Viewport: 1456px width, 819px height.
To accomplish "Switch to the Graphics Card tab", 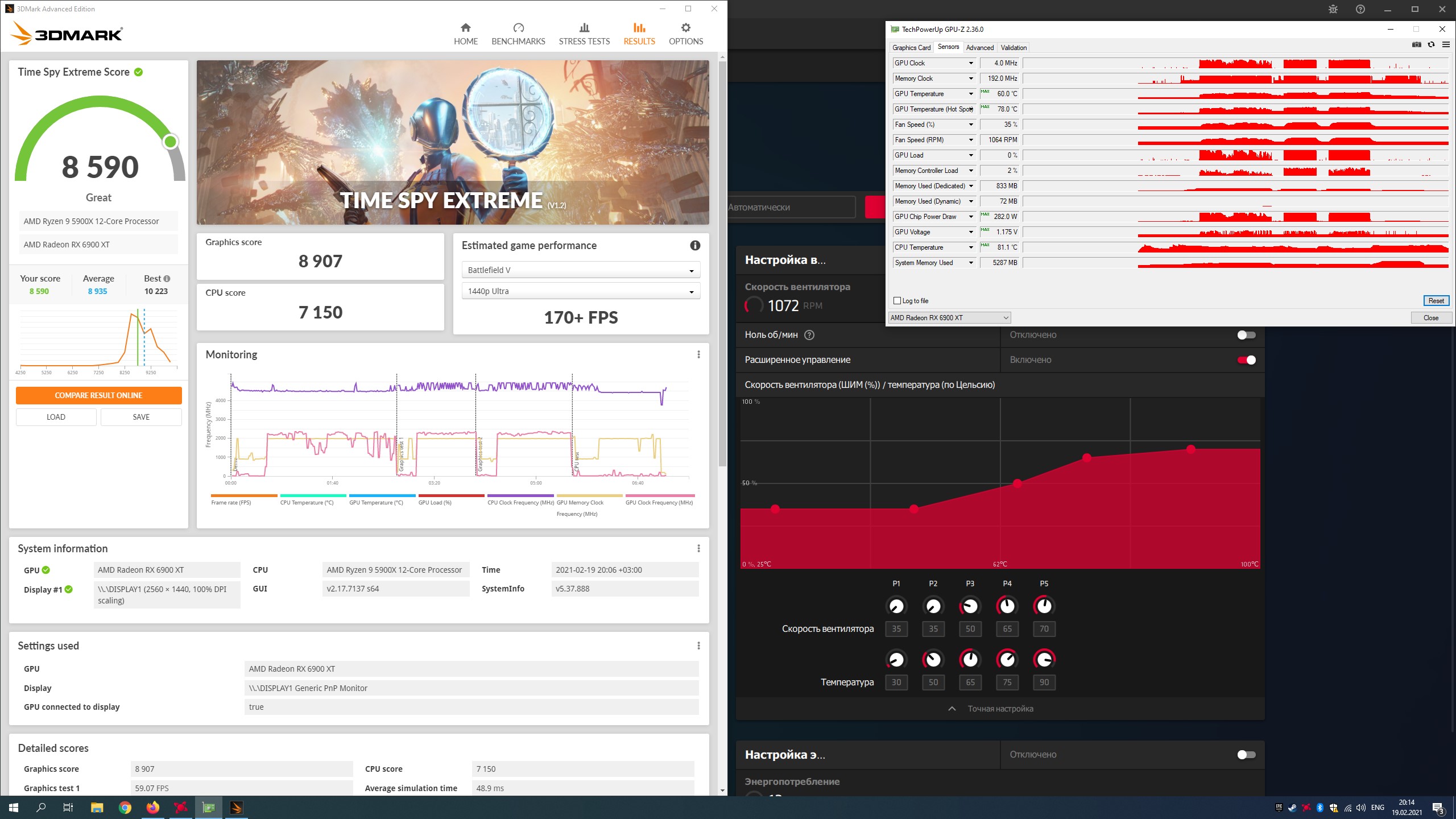I will pos(911,48).
